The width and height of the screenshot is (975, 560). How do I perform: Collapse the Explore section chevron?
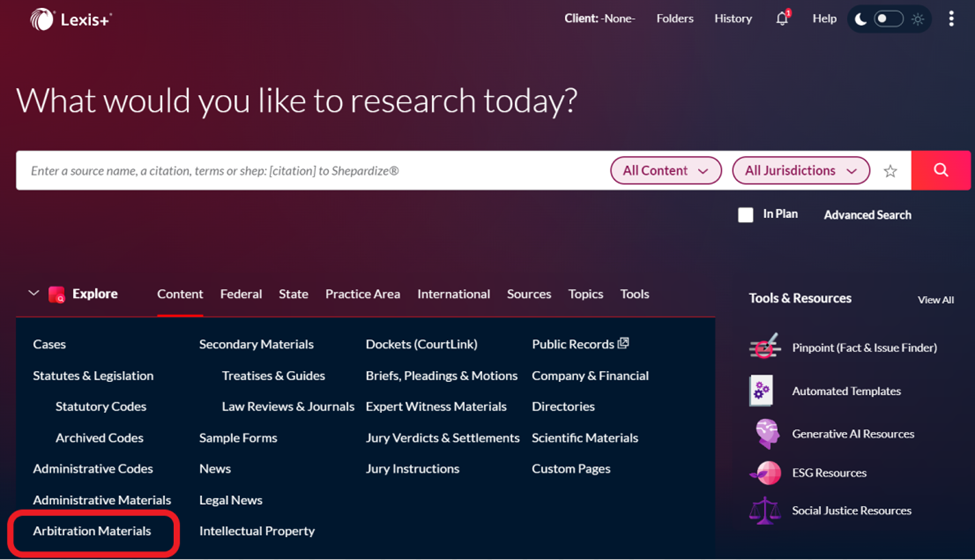(x=34, y=293)
